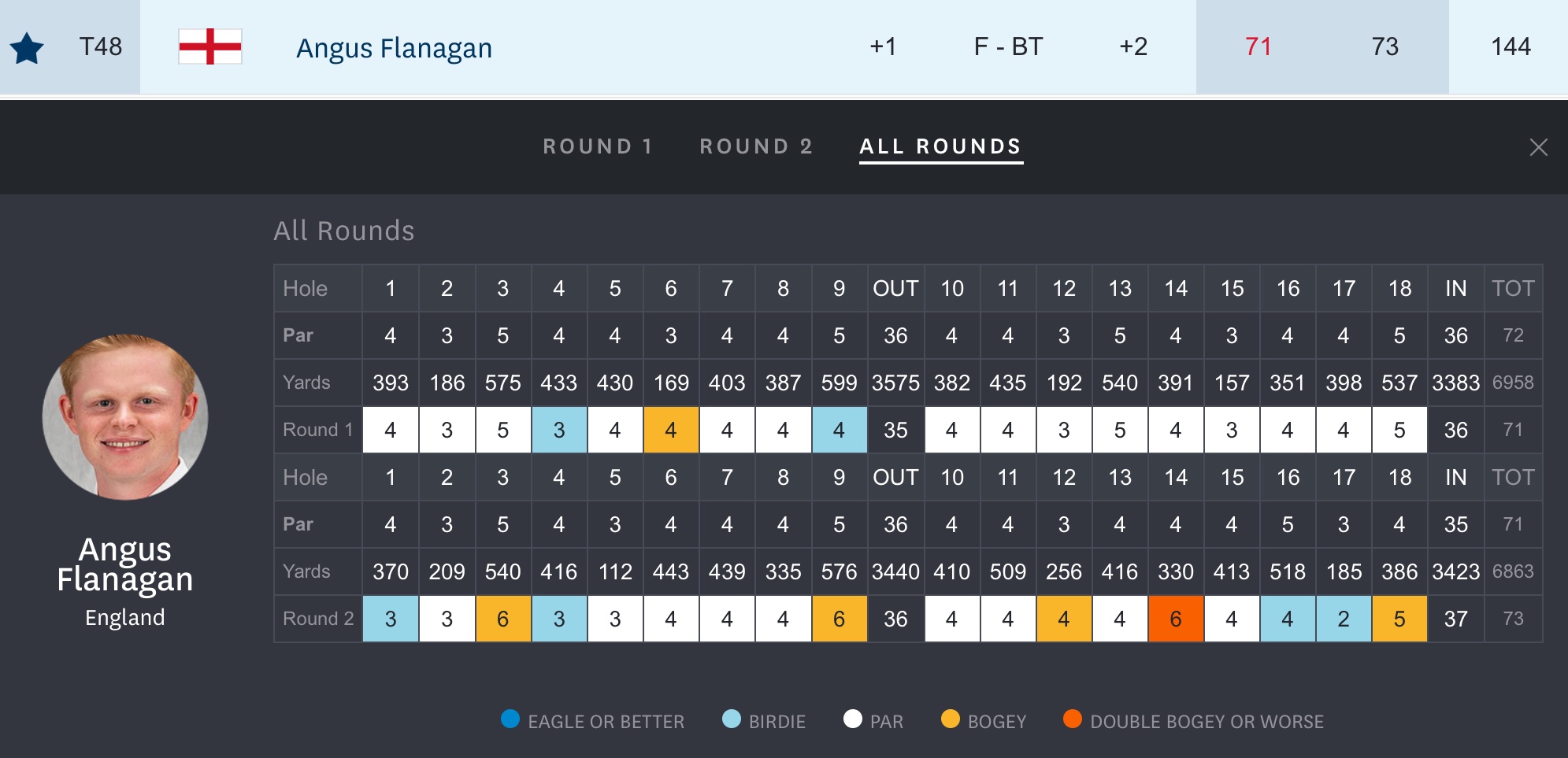This screenshot has height=758, width=1568.
Task: Click the total score 144
Action: tap(1511, 46)
